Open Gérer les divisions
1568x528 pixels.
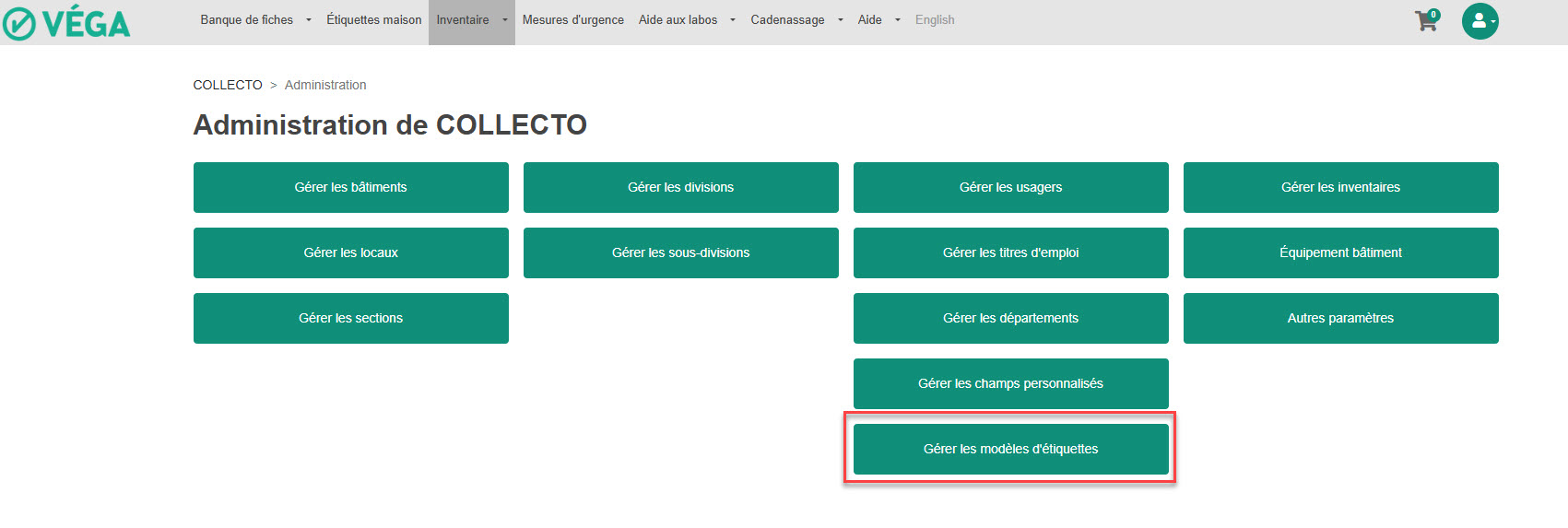pos(680,187)
